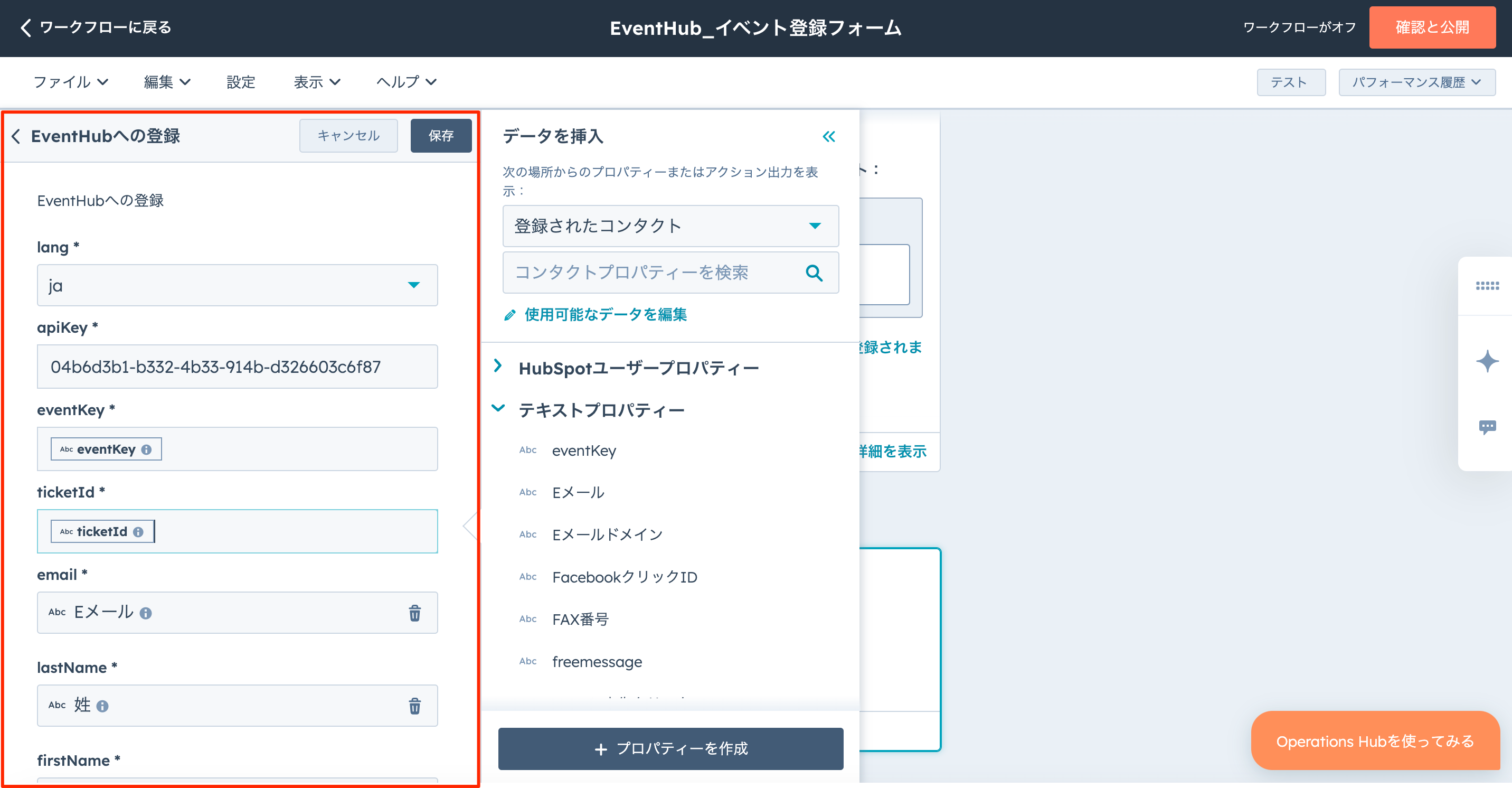
Task: Click the pencil icon for editing data
Action: 509,315
